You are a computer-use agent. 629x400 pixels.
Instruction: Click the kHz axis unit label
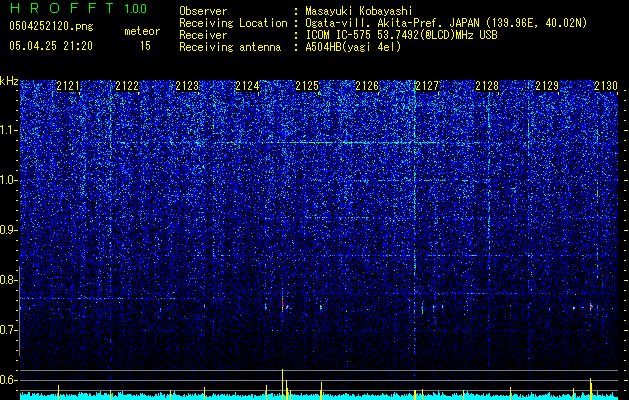tap(9, 81)
